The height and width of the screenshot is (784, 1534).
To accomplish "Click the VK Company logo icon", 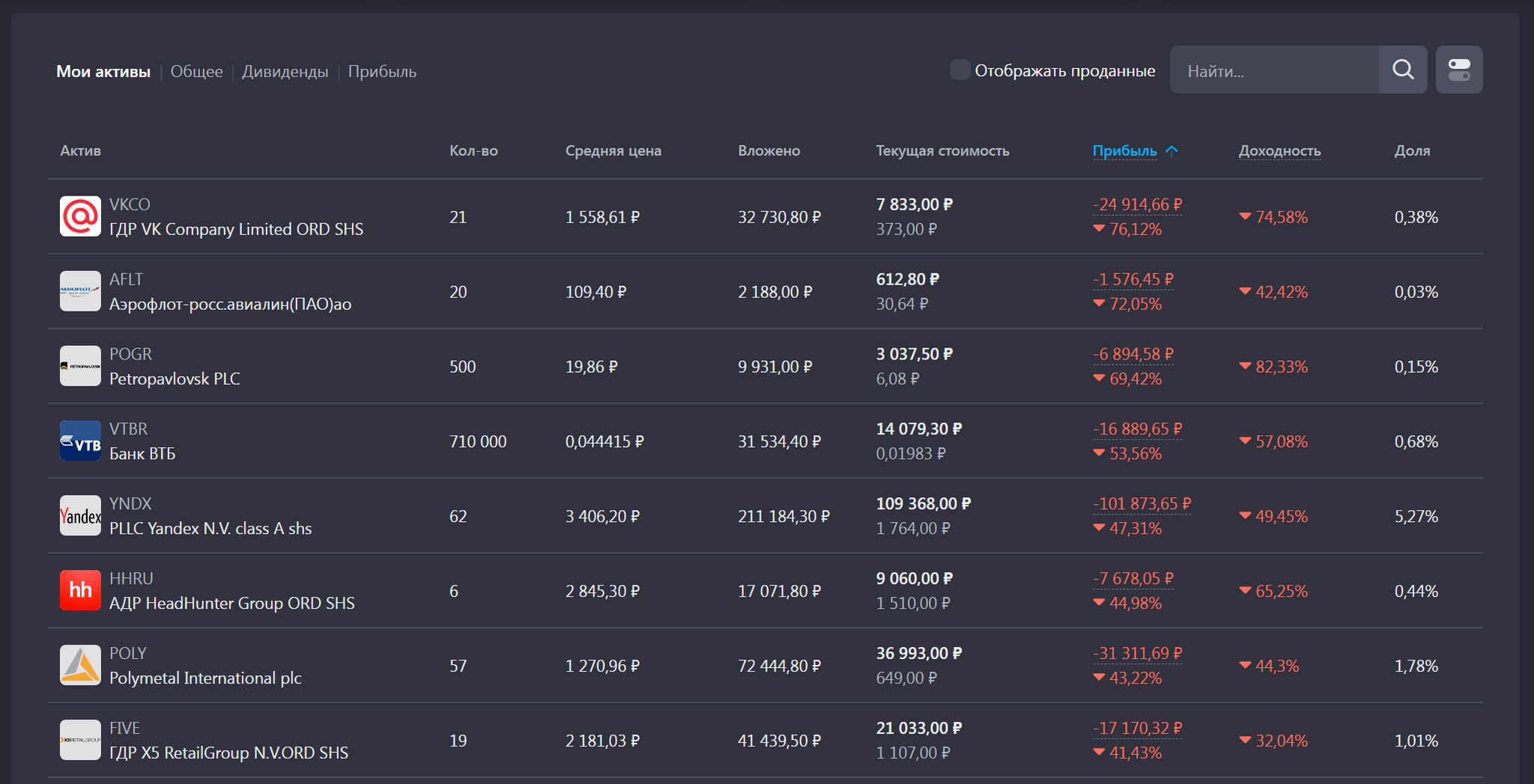I will coord(80,216).
